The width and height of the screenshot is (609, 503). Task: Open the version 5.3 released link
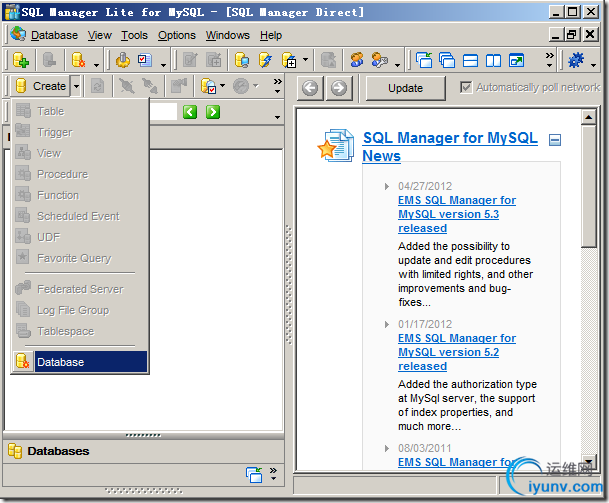[x=457, y=214]
